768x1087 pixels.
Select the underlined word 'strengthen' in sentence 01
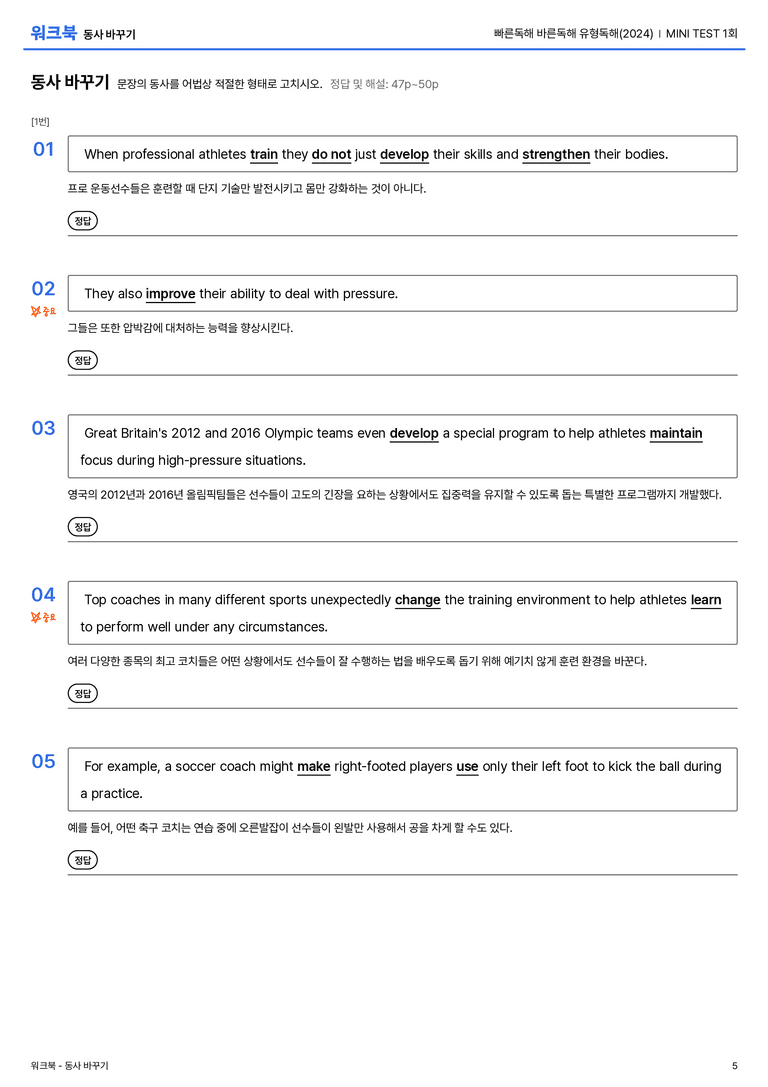pyautogui.click(x=556, y=155)
